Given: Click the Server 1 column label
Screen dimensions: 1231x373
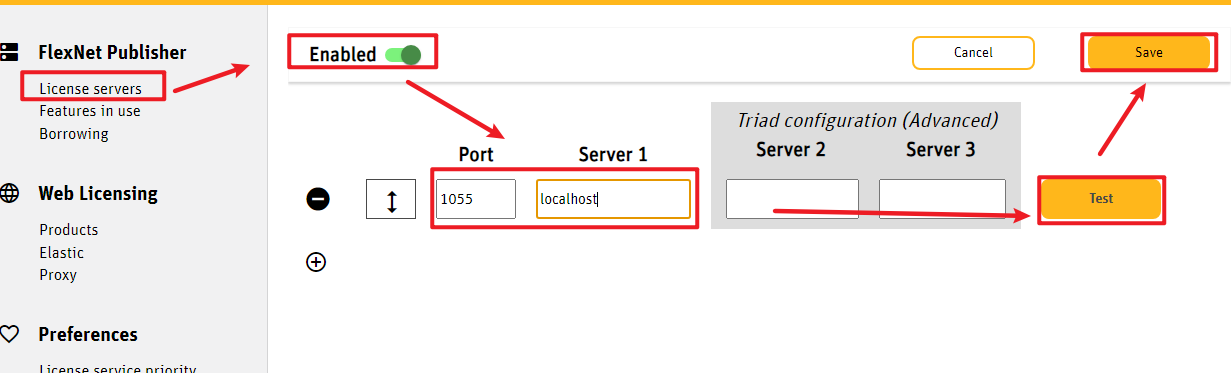Looking at the screenshot, I should (613, 155).
